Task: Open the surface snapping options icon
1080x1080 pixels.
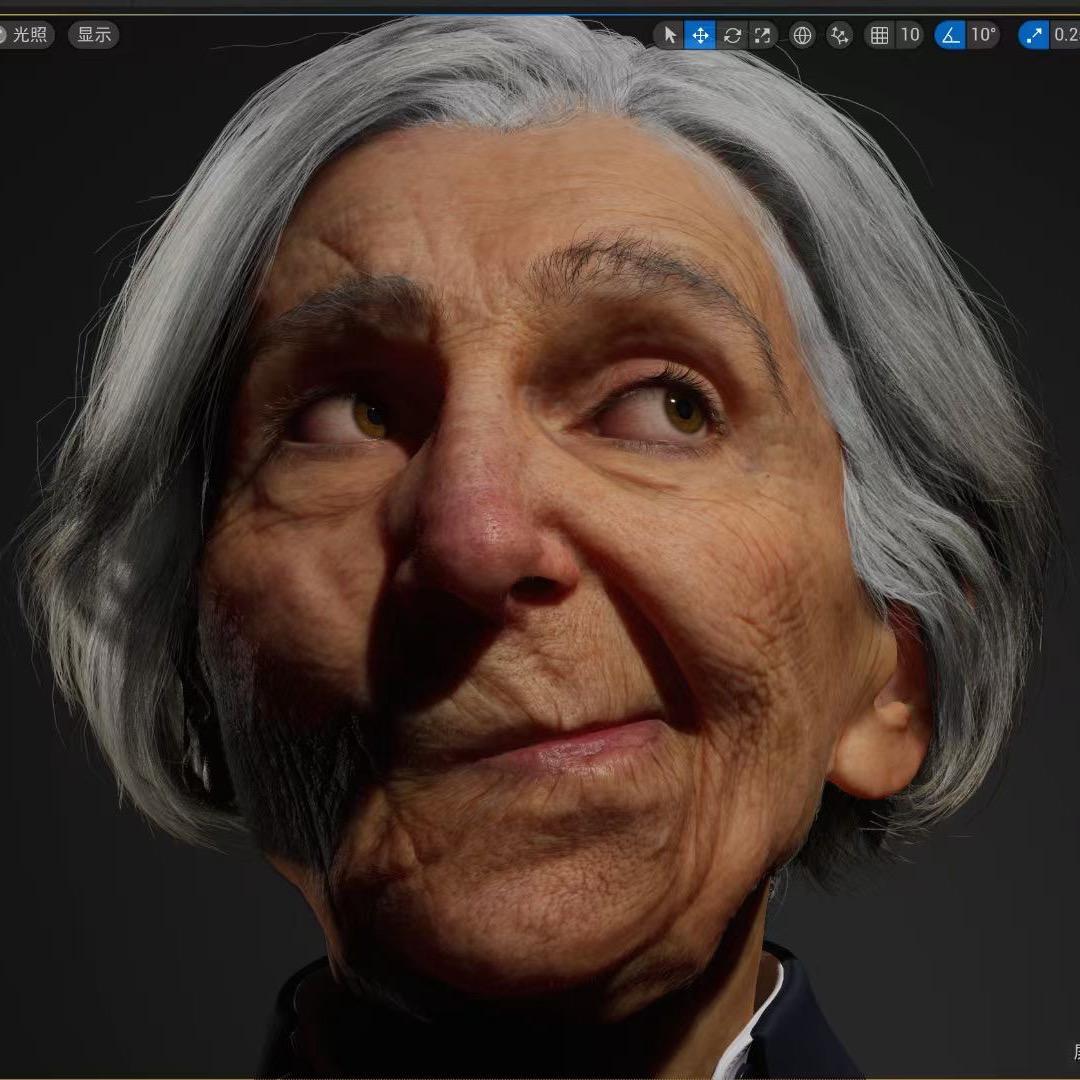Action: 840,36
